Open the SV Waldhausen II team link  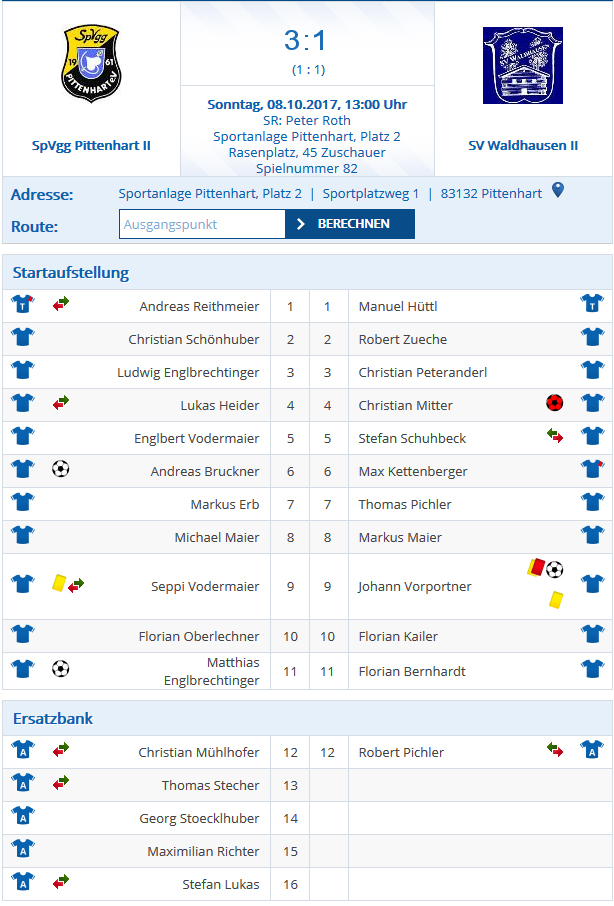(x=523, y=146)
